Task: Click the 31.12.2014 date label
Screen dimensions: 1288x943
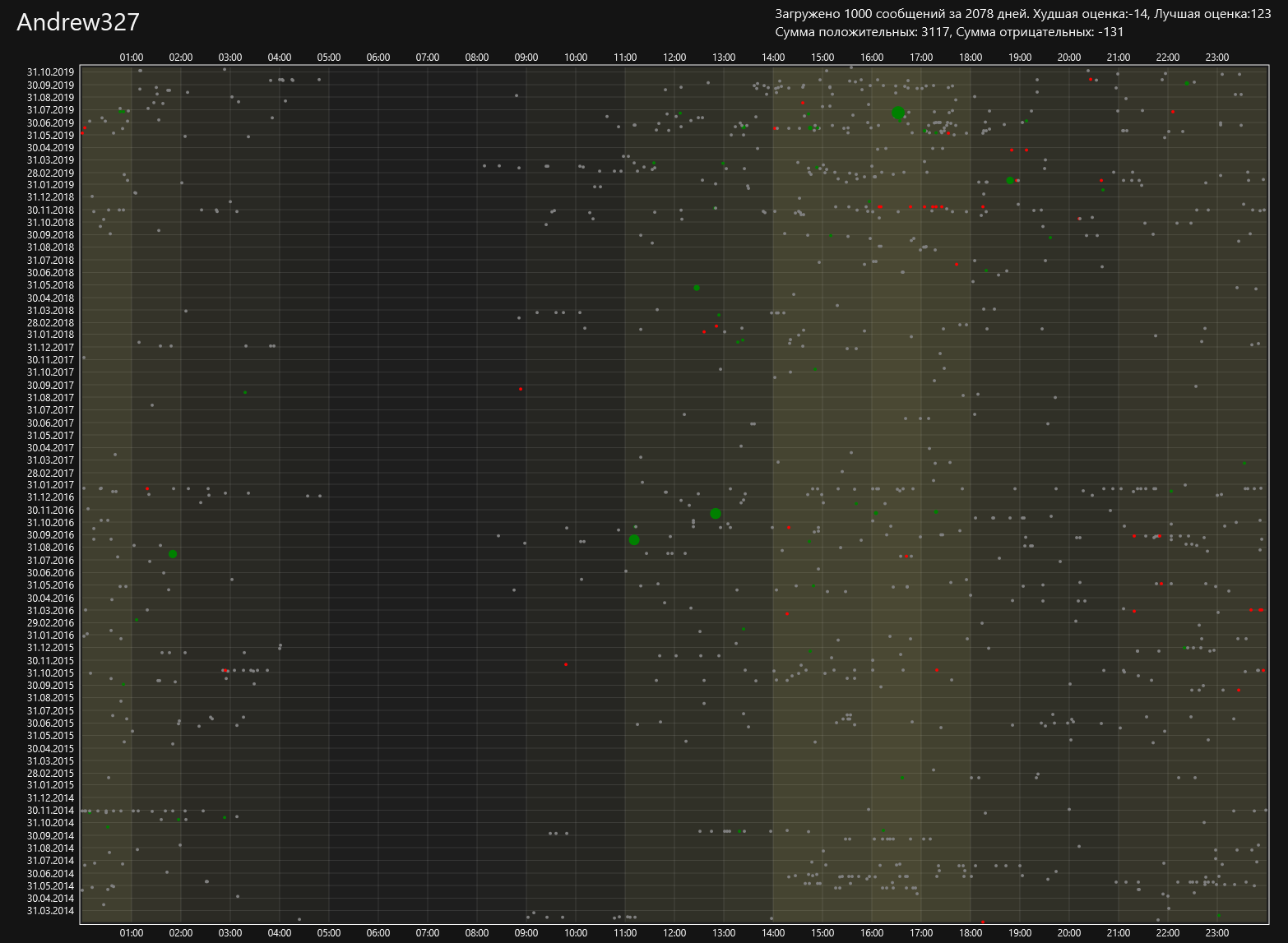Action: coord(50,798)
